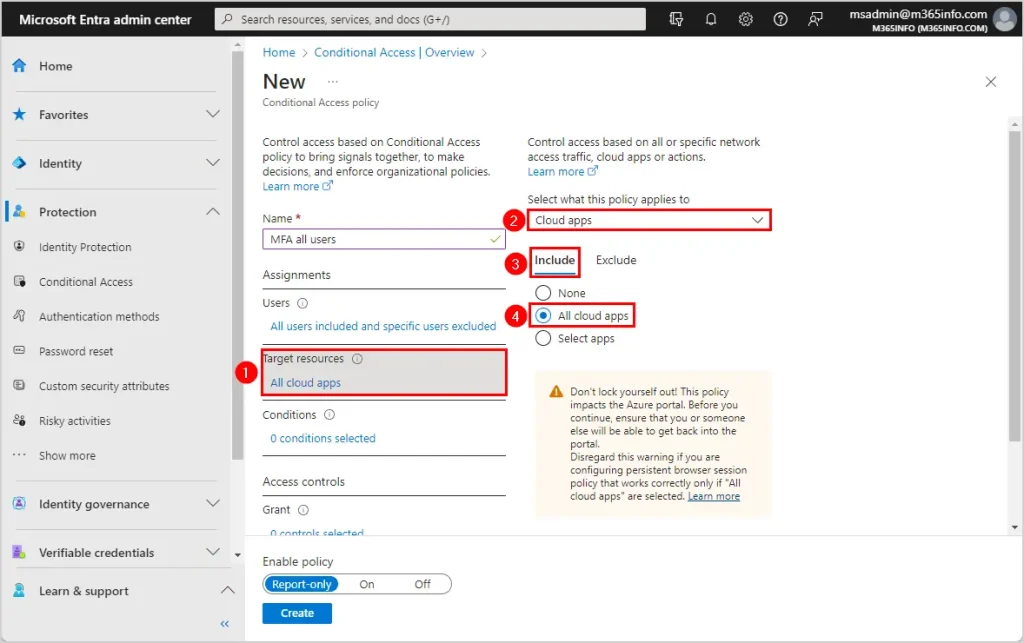
Task: Choose the Select apps radio option
Action: coord(544,339)
